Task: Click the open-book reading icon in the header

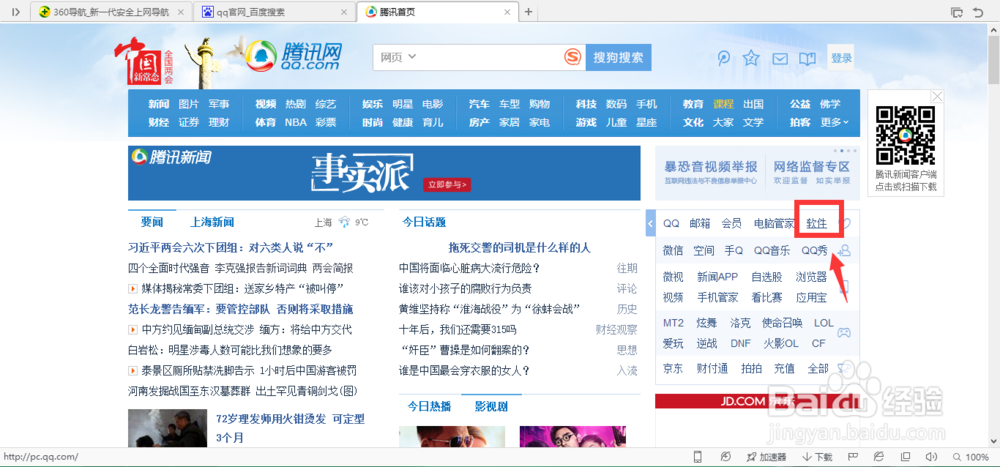Action: click(x=807, y=59)
